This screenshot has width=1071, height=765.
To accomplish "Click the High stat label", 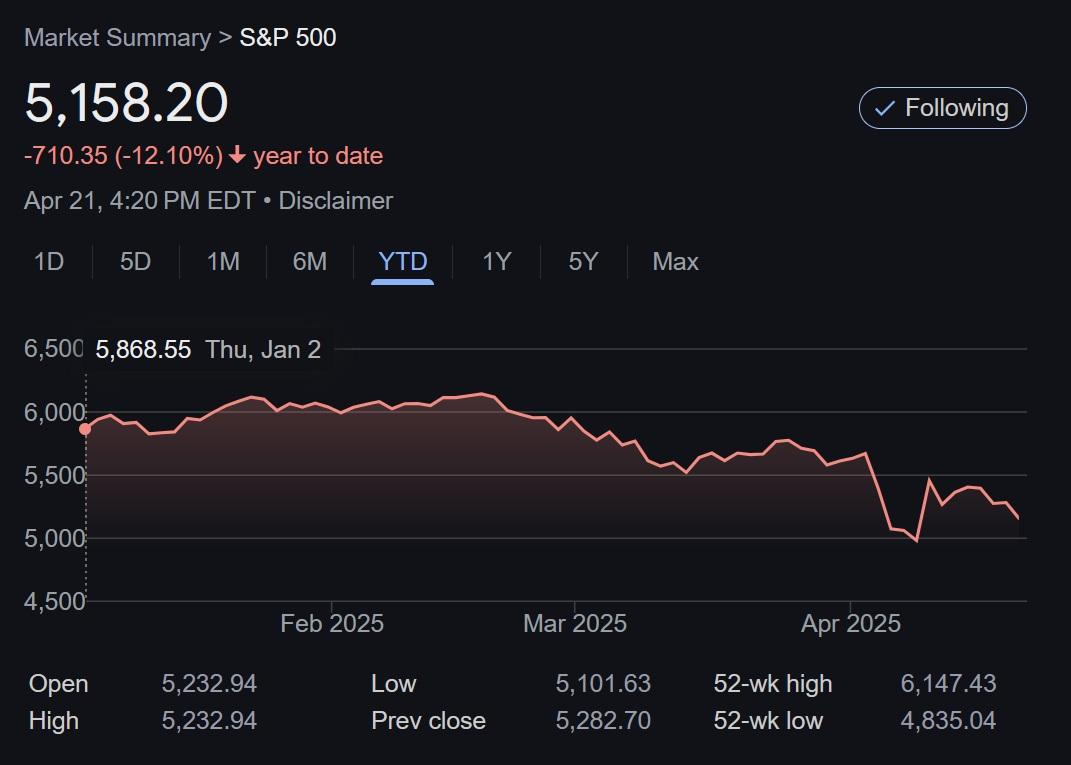I will tap(54, 721).
